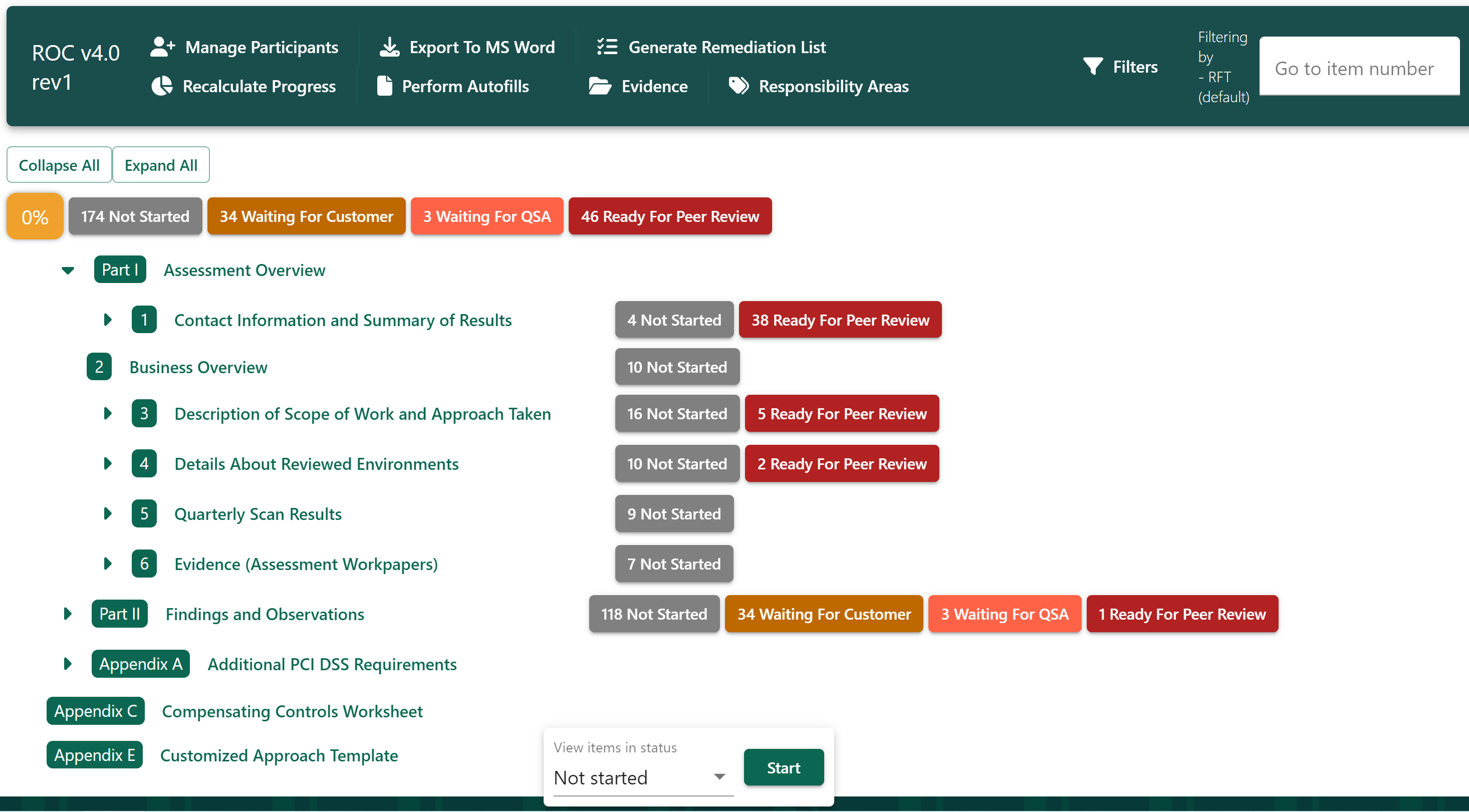Open Evidence via the folder icon
Image resolution: width=1469 pixels, height=812 pixels.
pos(600,86)
